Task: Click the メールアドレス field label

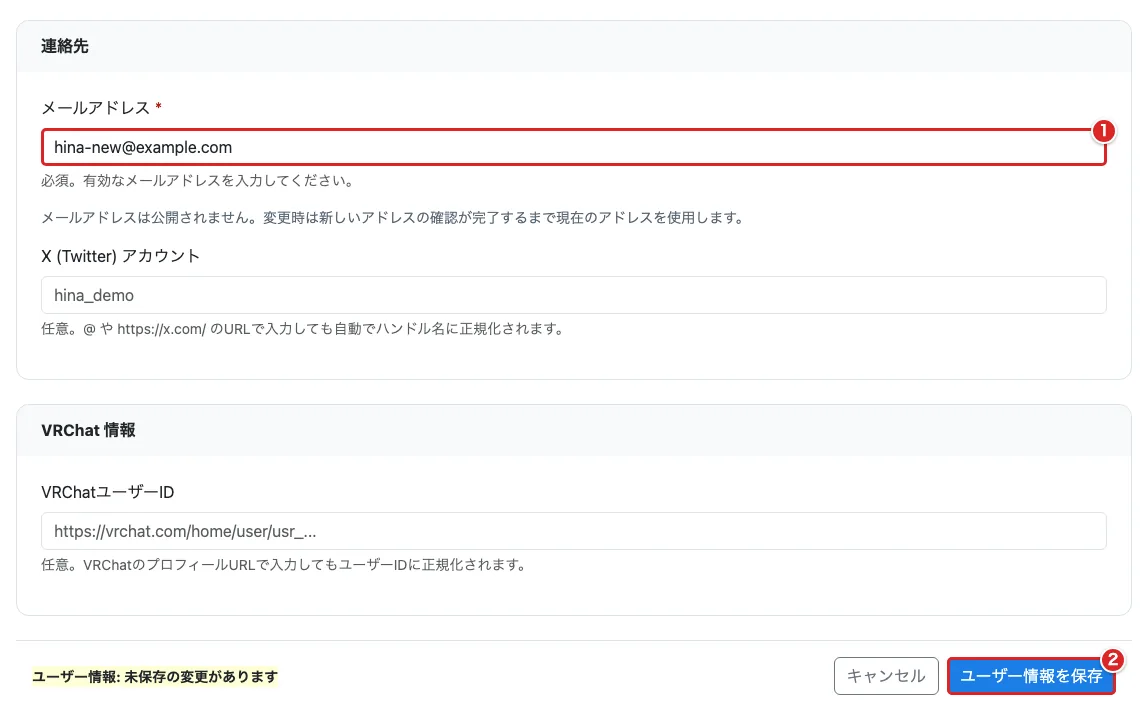Action: pos(96,108)
